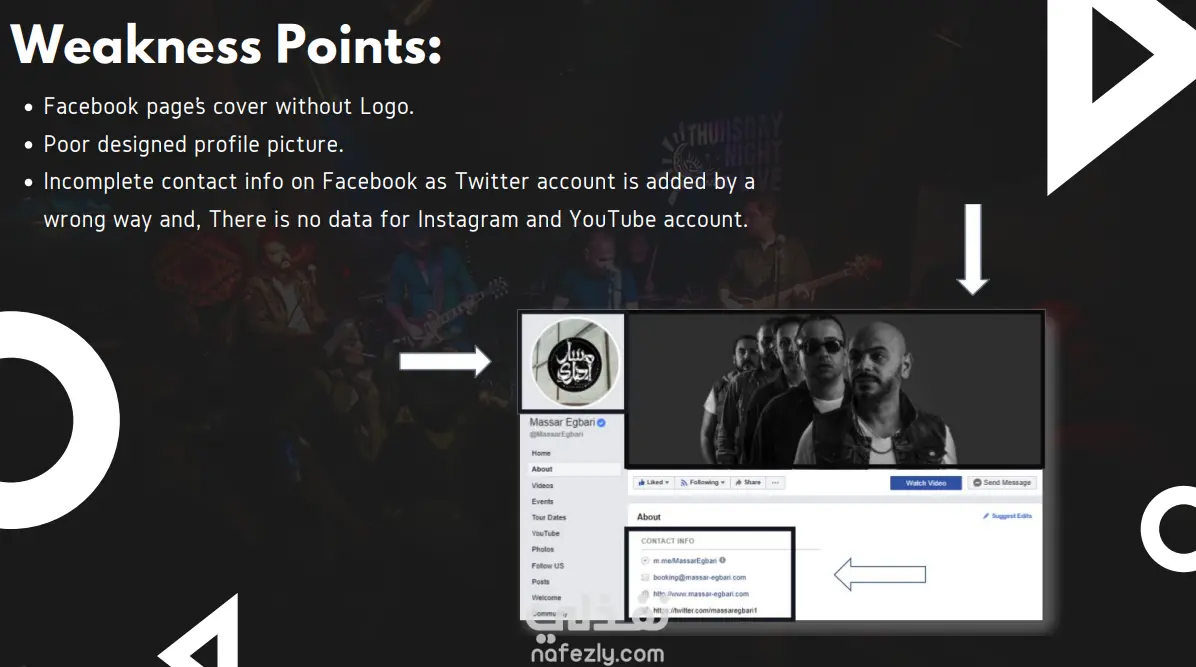Viewport: 1196px width, 667px height.
Task: Open the three-dots more options menu
Action: (775, 482)
